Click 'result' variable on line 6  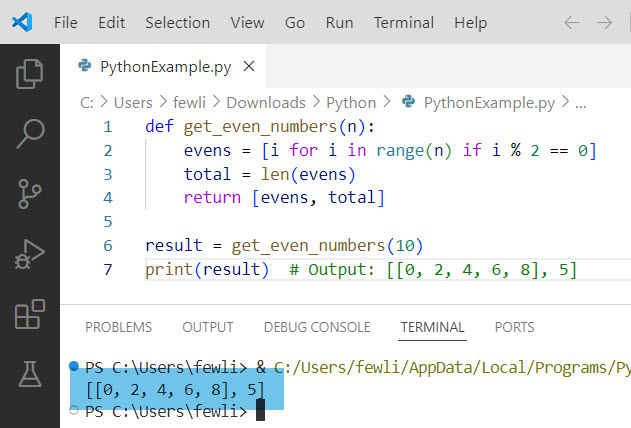pos(173,245)
